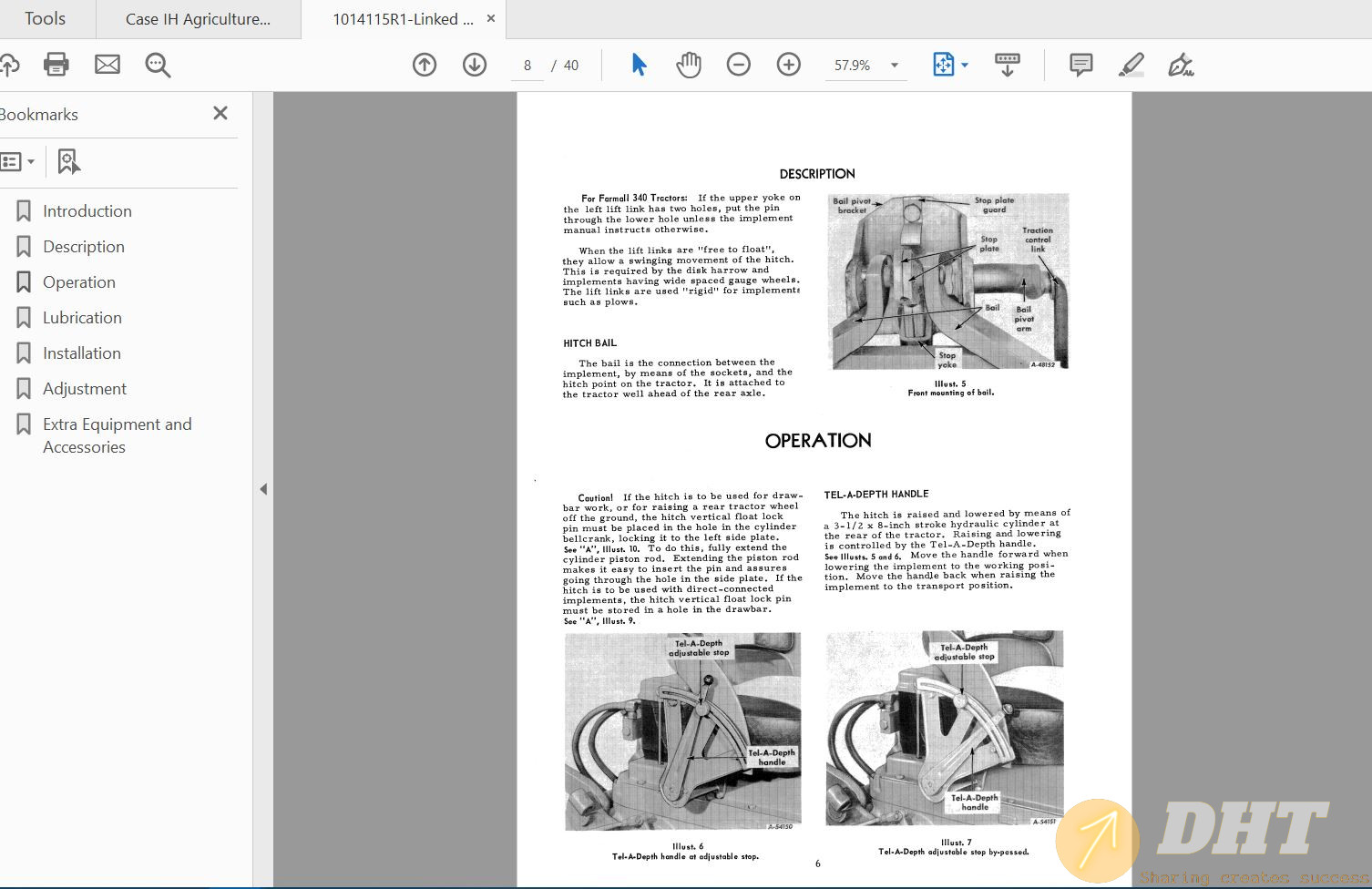Click the email envelope icon
The image size is (1372, 889).
(108, 65)
